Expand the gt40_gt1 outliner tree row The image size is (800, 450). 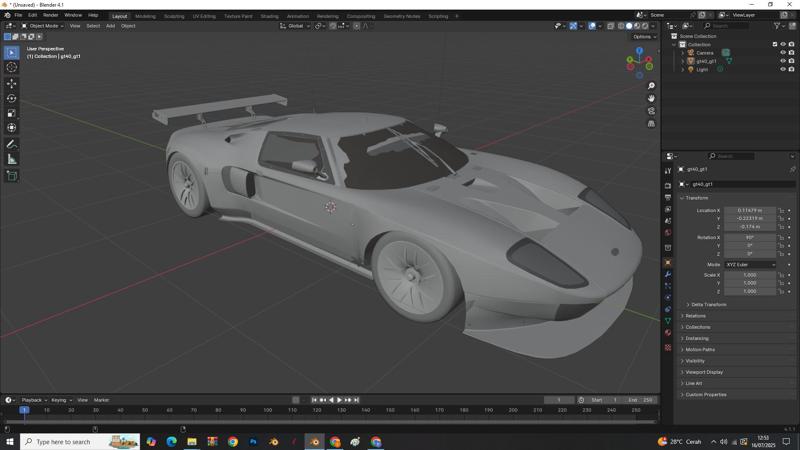pyautogui.click(x=683, y=61)
